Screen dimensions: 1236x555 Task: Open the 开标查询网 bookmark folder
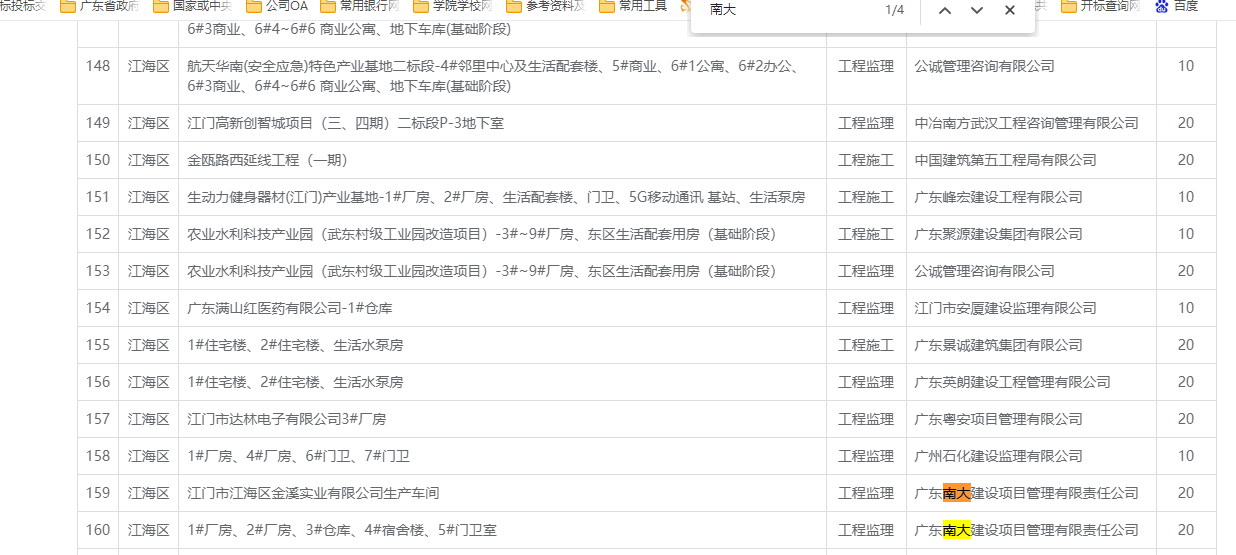point(1100,6)
